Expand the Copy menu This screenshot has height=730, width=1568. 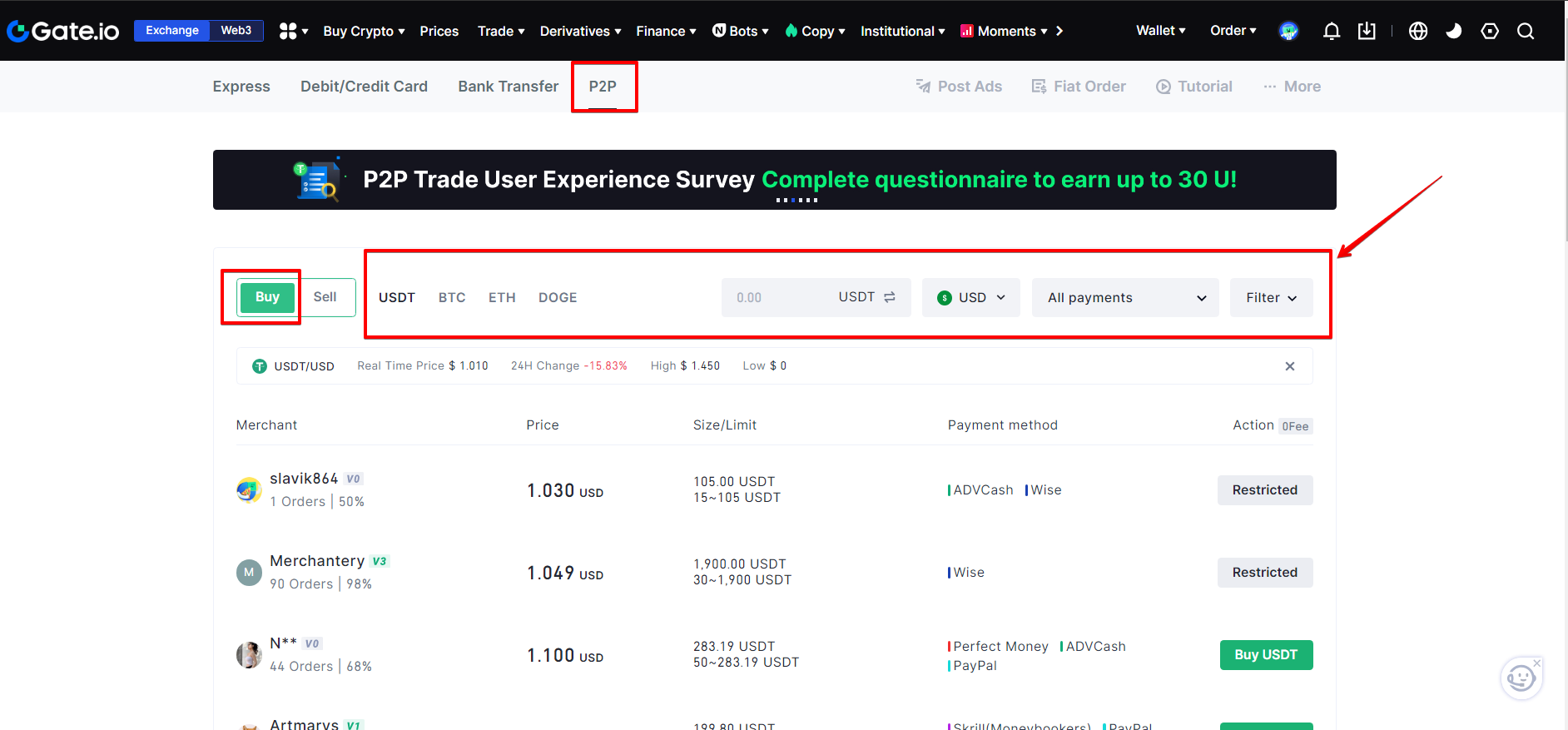(815, 31)
